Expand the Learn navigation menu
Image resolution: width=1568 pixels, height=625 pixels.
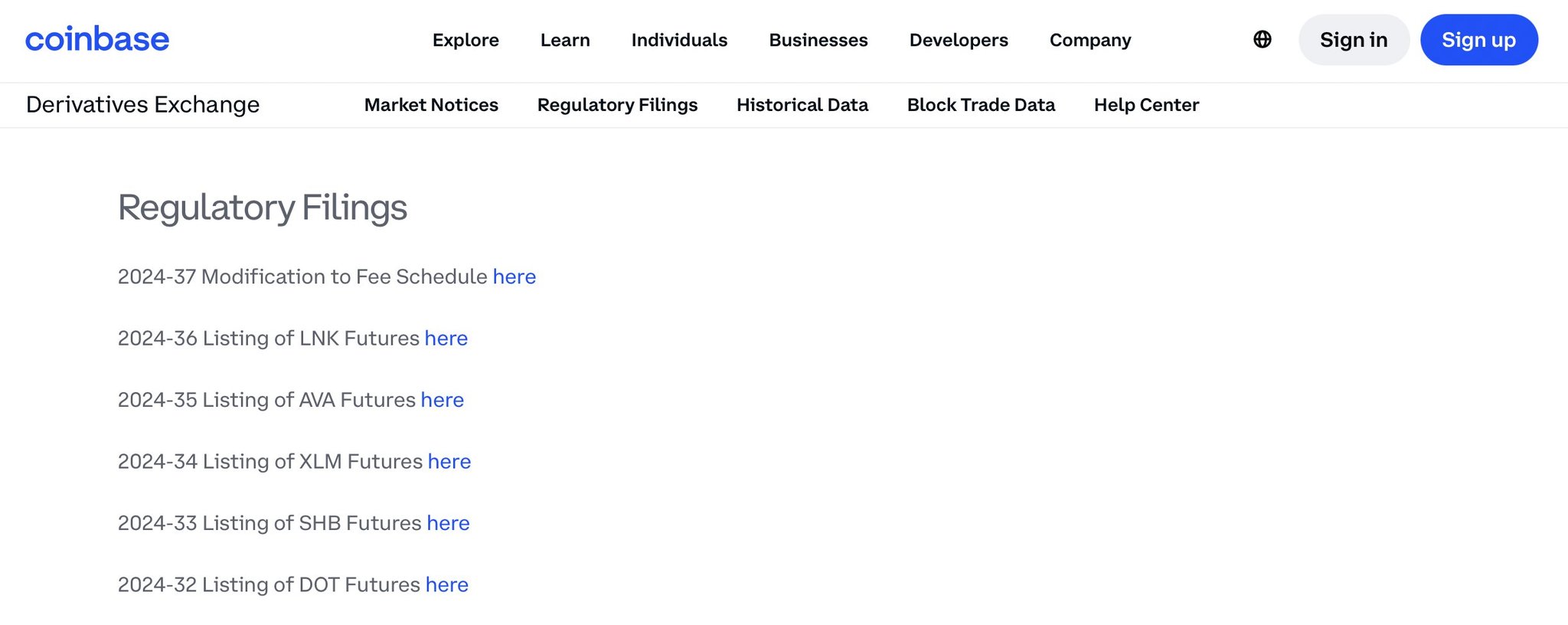pyautogui.click(x=565, y=40)
